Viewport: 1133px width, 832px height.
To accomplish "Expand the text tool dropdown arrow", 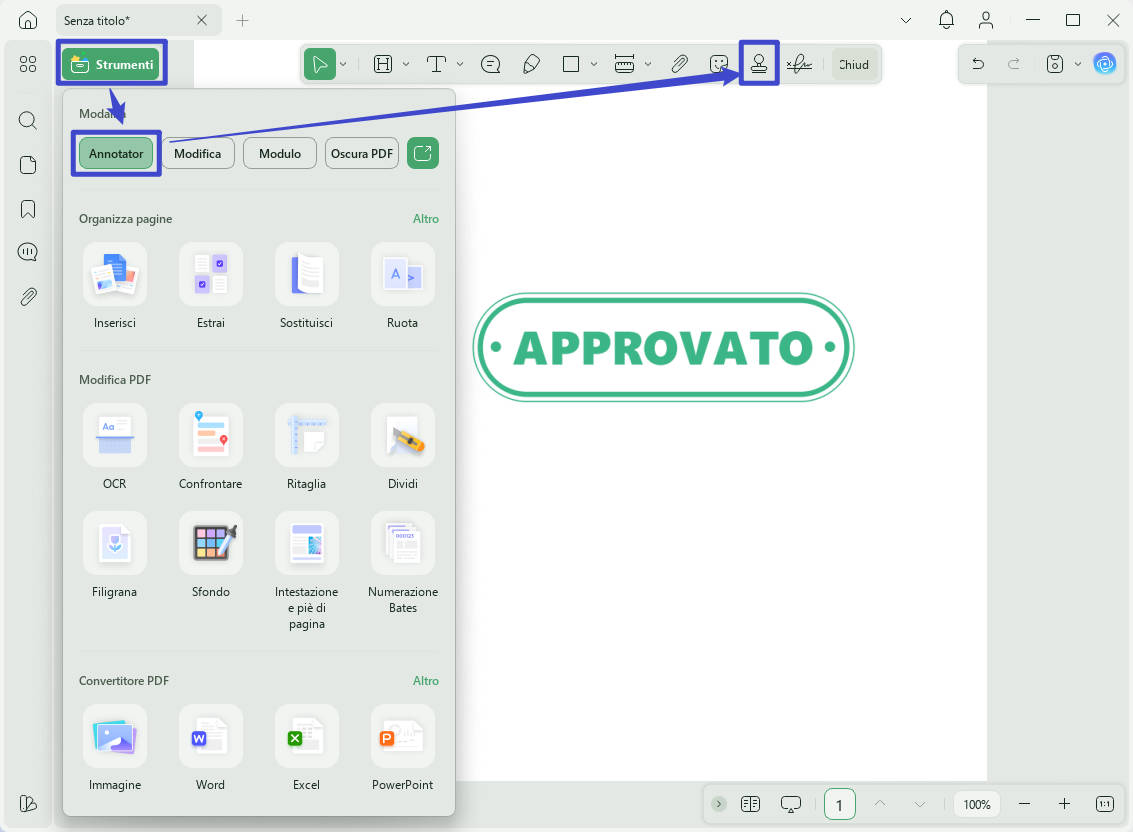I will 460,64.
